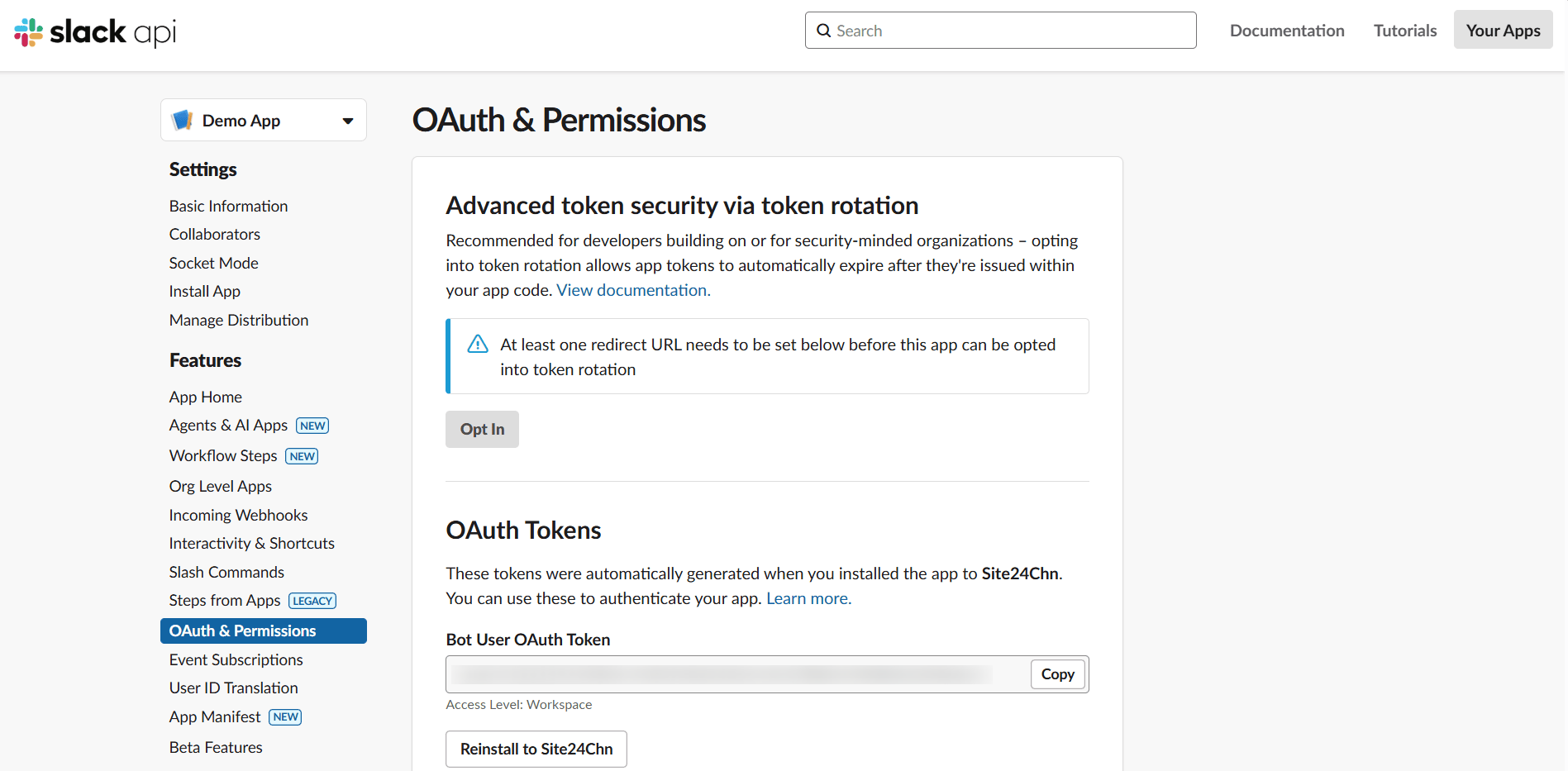Copy the Bot User OAuth Token
The height and width of the screenshot is (771, 1568).
pos(1057,673)
